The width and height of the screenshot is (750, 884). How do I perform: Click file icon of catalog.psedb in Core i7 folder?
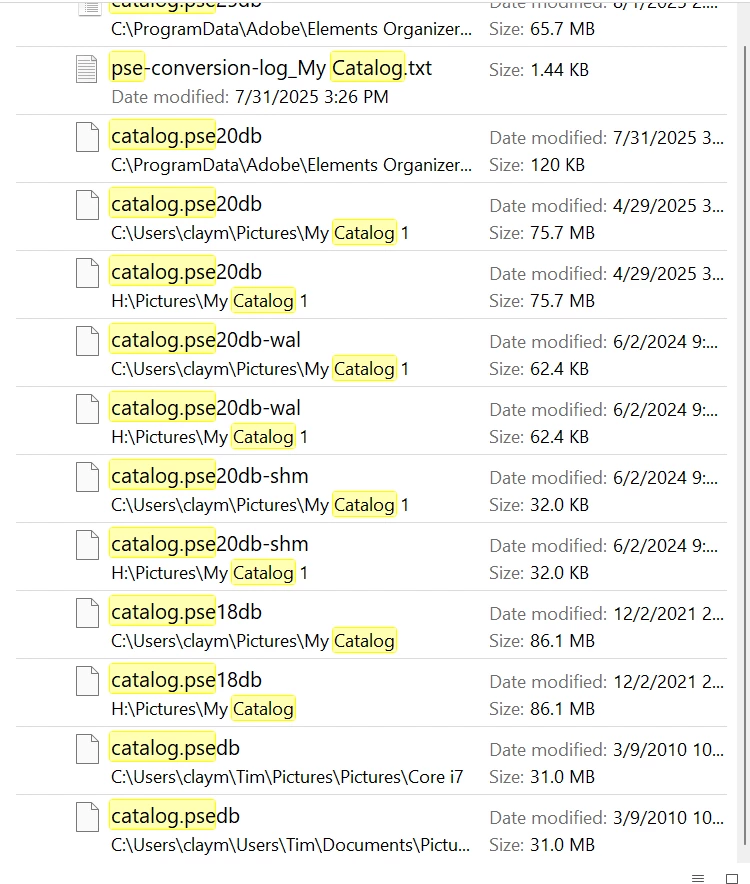pyautogui.click(x=87, y=749)
